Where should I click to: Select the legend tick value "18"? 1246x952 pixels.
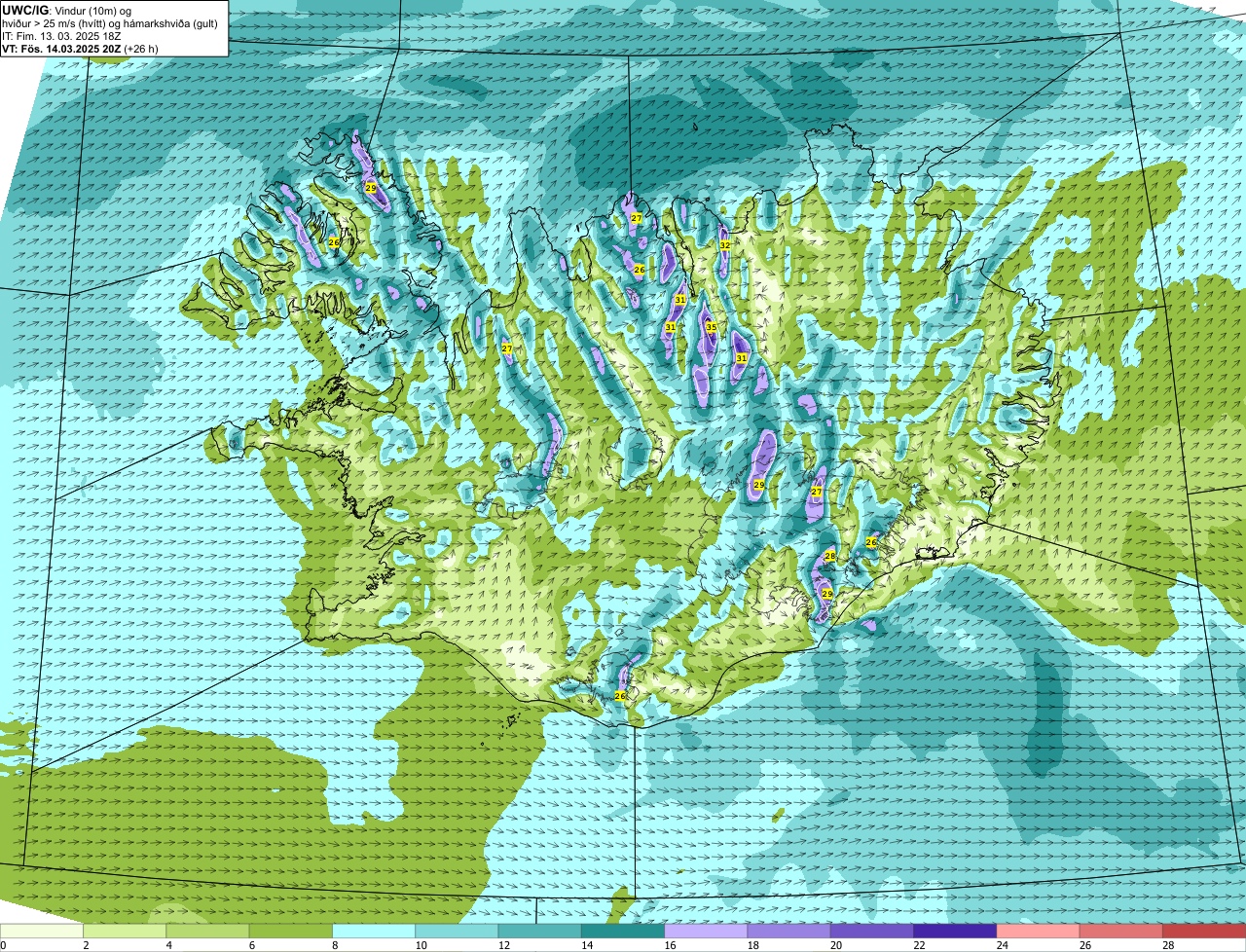(753, 945)
